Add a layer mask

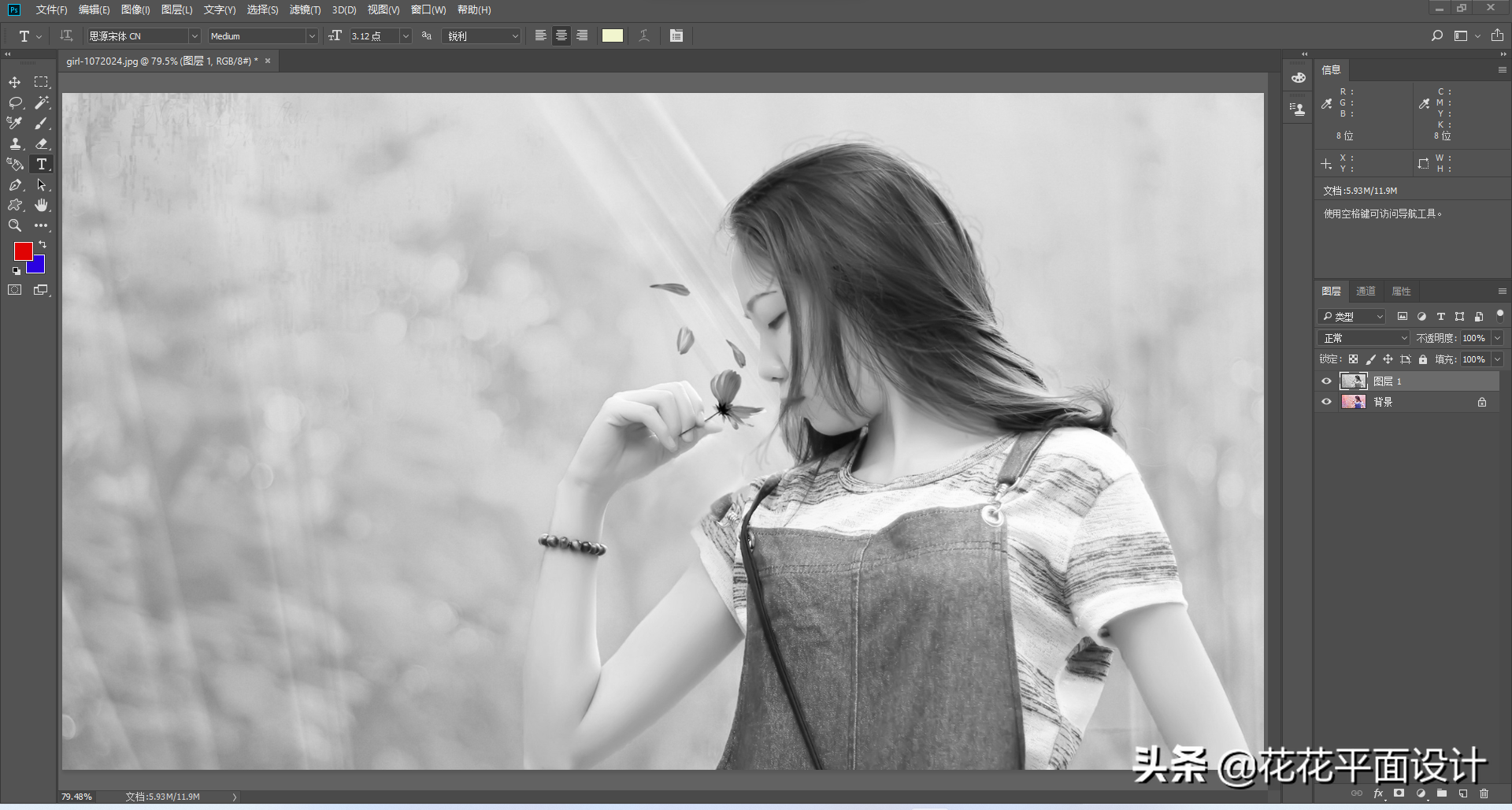coord(1399,793)
